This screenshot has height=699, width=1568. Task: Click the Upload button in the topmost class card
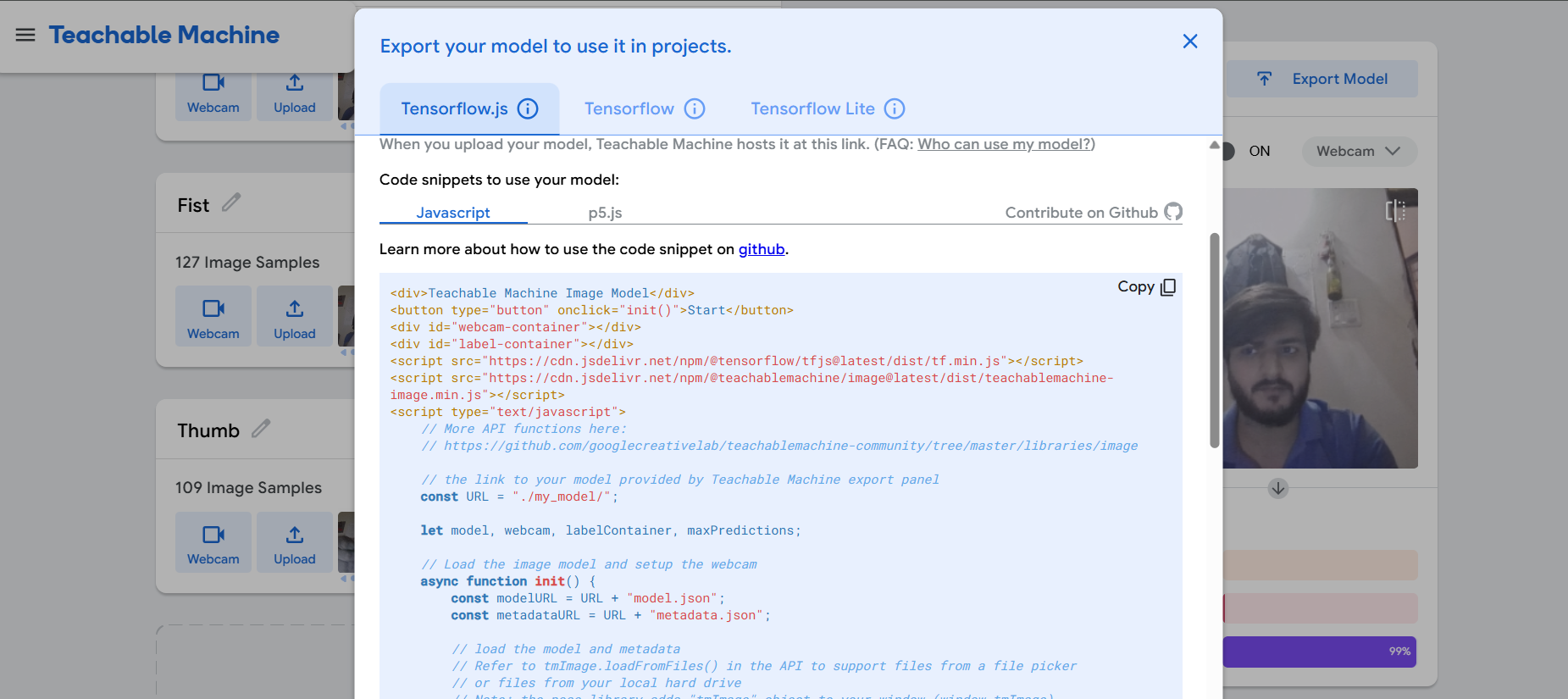coord(295,96)
